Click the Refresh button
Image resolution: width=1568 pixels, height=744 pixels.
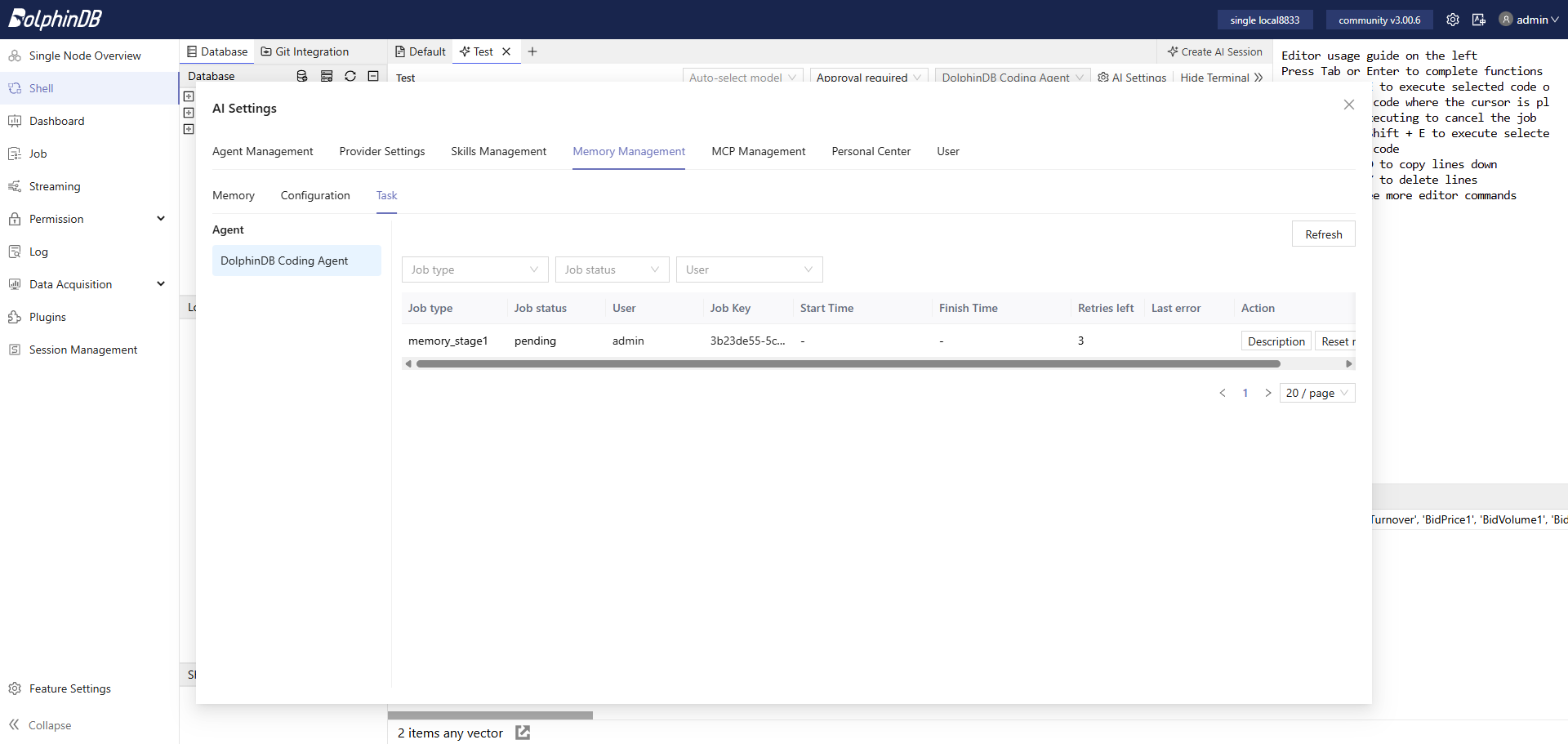click(x=1323, y=234)
